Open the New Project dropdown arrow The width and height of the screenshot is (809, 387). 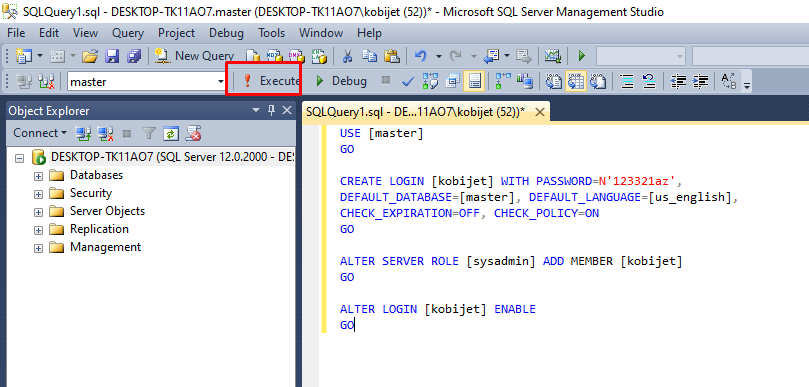click(x=39, y=56)
